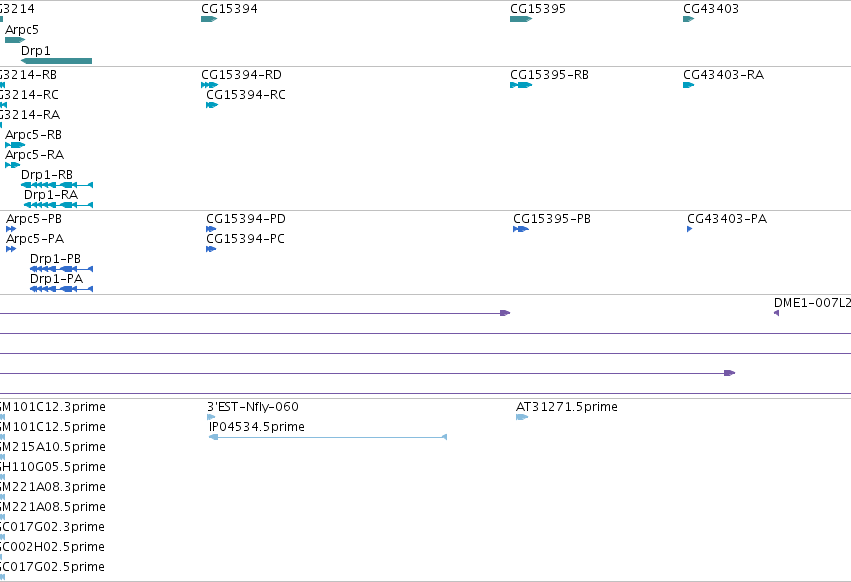Select the Arpc5 gene arrow glyph

15,40
